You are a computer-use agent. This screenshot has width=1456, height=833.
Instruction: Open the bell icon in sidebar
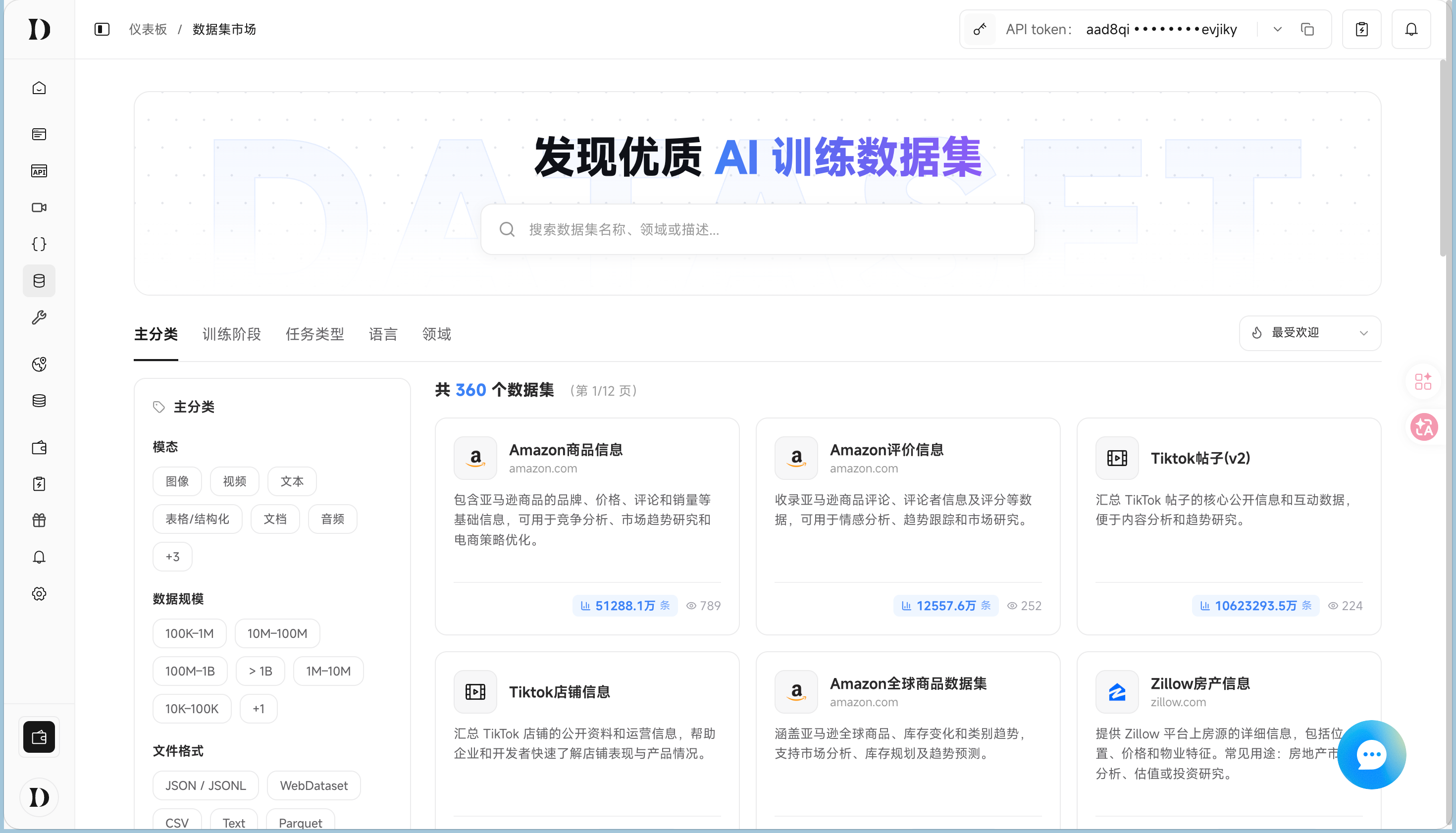point(39,557)
